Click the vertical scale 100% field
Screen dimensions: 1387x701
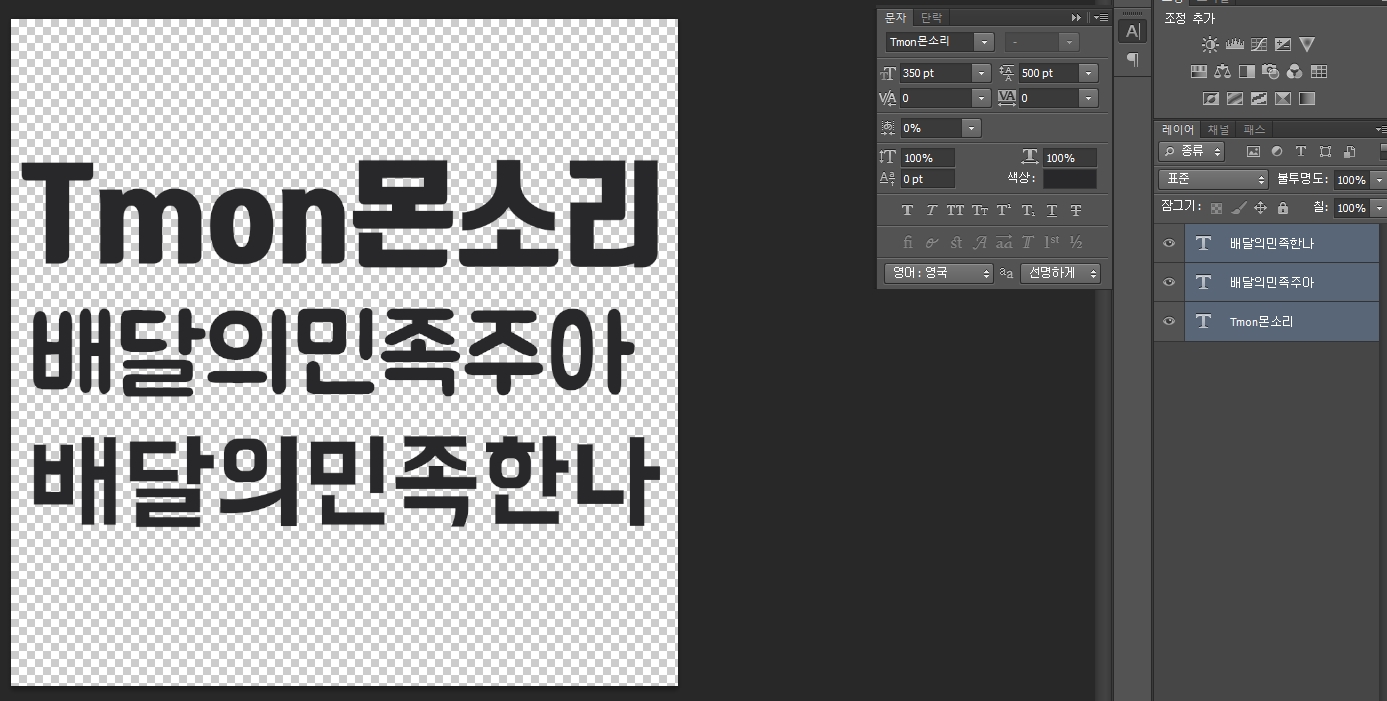click(x=927, y=158)
